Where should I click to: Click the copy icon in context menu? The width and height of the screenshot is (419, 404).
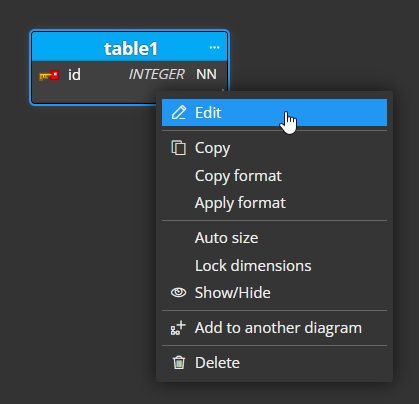(x=179, y=148)
